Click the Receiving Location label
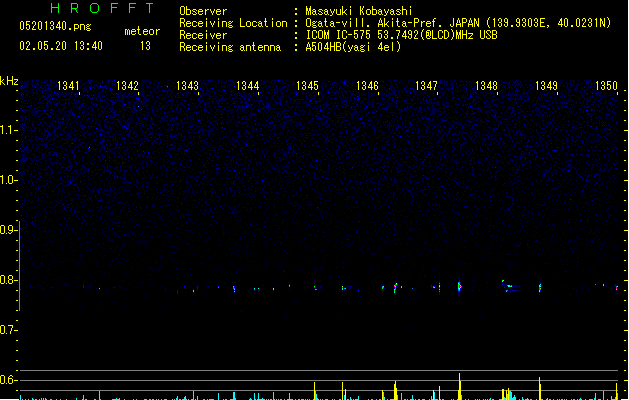This screenshot has width=629, height=400. [233, 23]
